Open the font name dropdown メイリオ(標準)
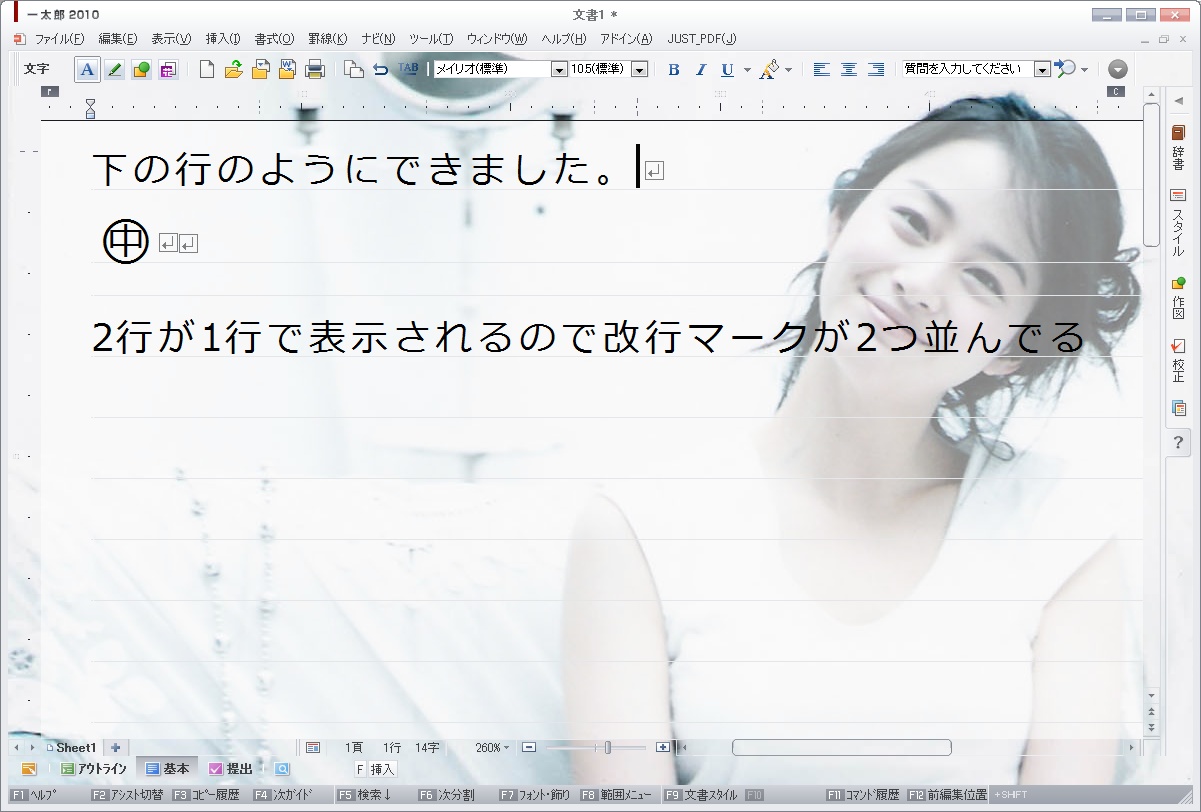The width and height of the screenshot is (1201, 812). point(559,69)
